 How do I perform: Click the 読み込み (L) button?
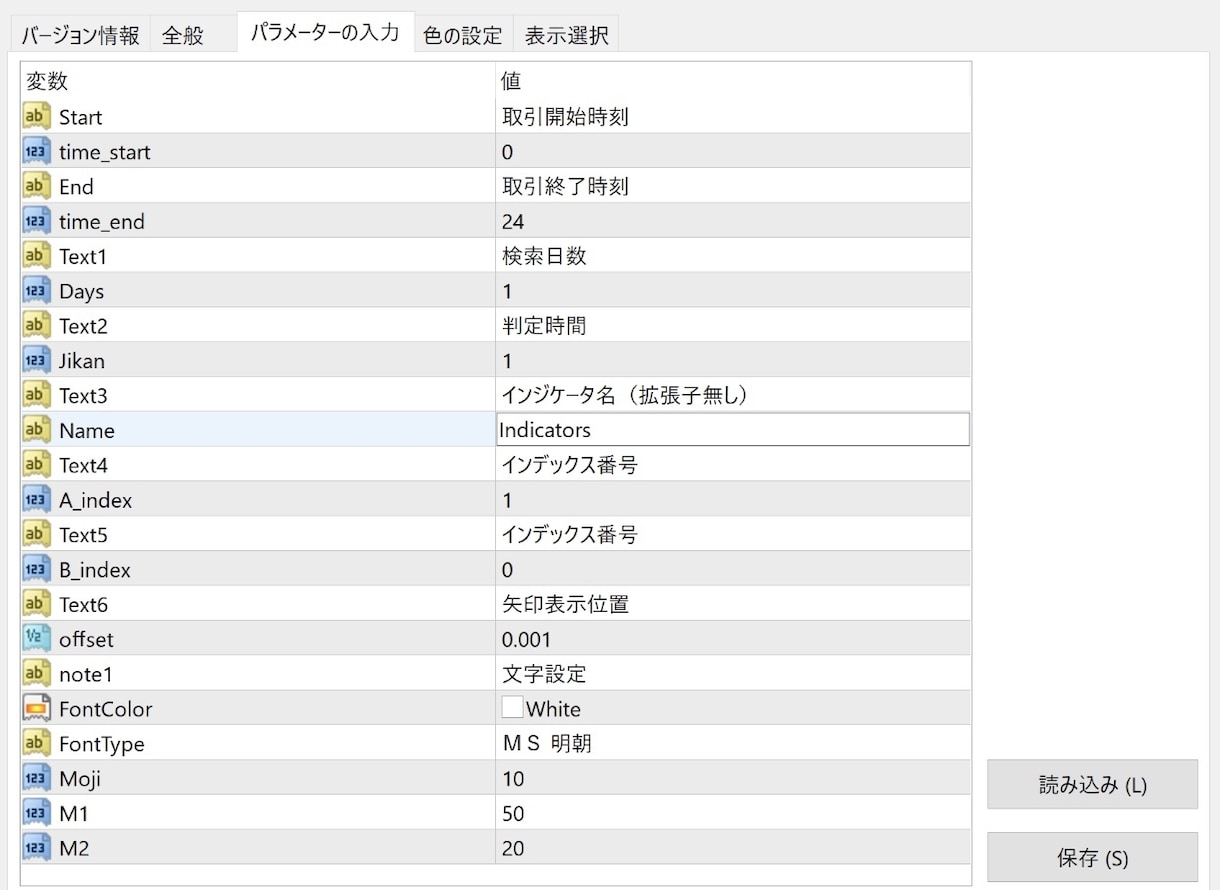[1092, 785]
